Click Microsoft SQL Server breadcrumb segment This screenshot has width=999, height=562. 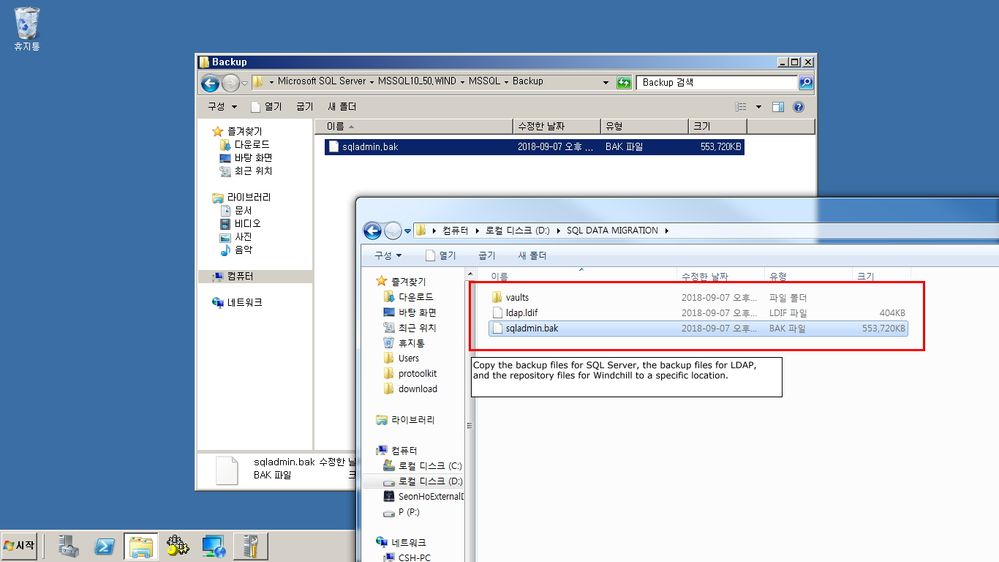tap(321, 82)
